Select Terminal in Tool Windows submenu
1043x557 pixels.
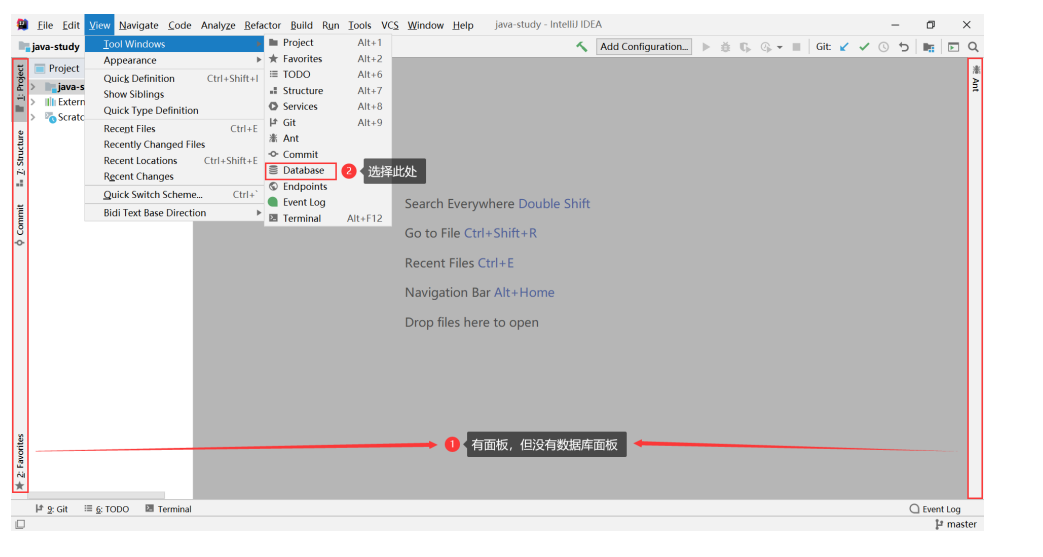click(327, 218)
